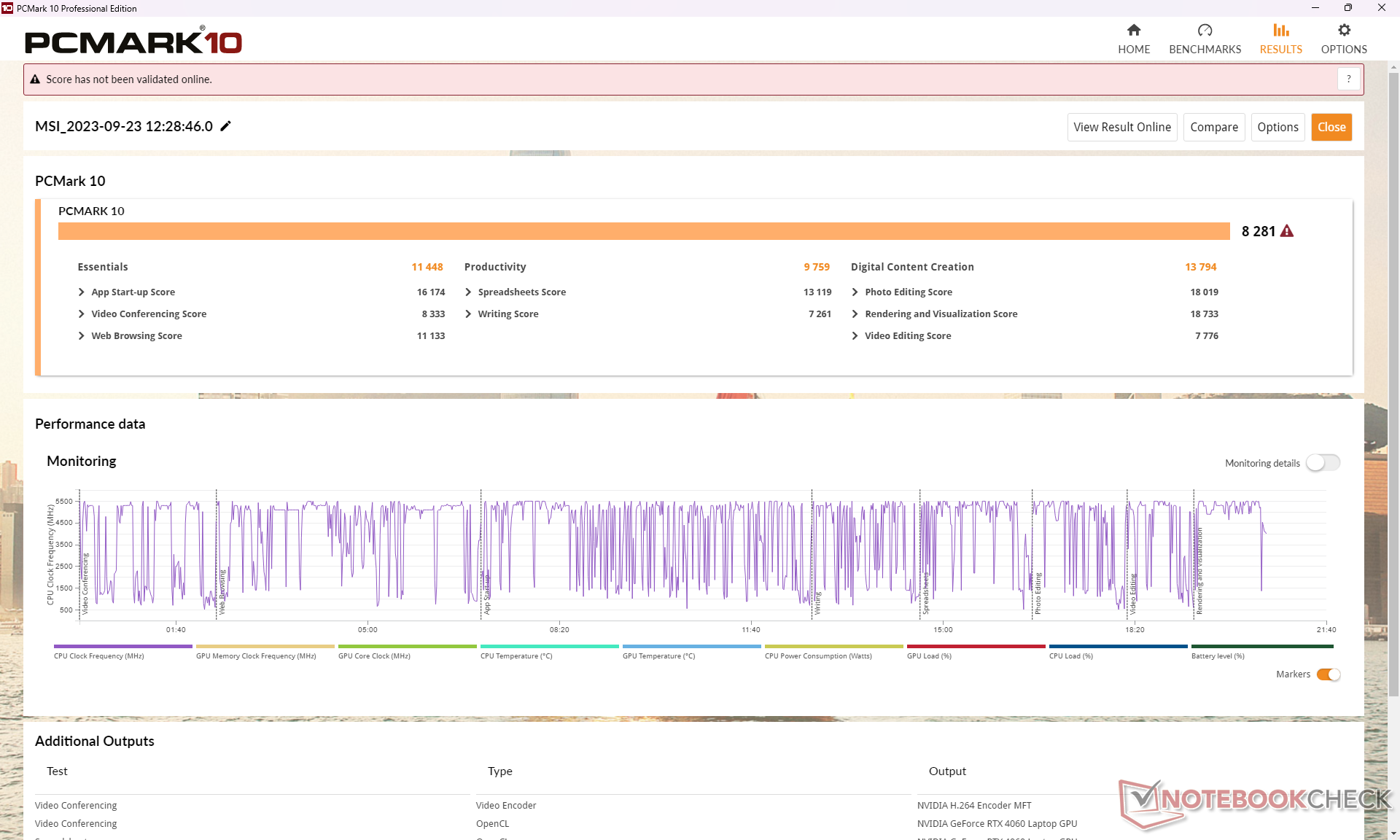This screenshot has width=1400, height=840.
Task: Click View Result Online button
Action: (1121, 127)
